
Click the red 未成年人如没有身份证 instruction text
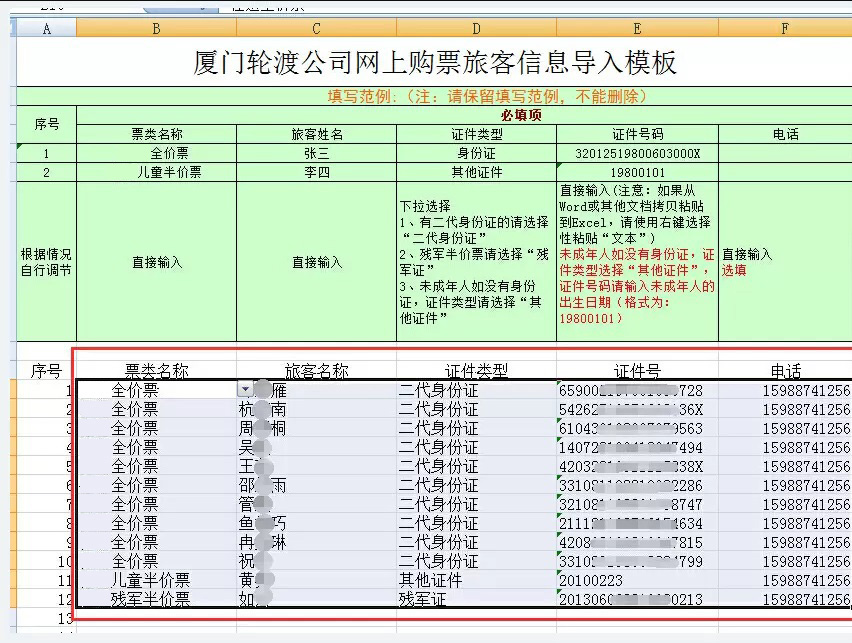tap(637, 286)
